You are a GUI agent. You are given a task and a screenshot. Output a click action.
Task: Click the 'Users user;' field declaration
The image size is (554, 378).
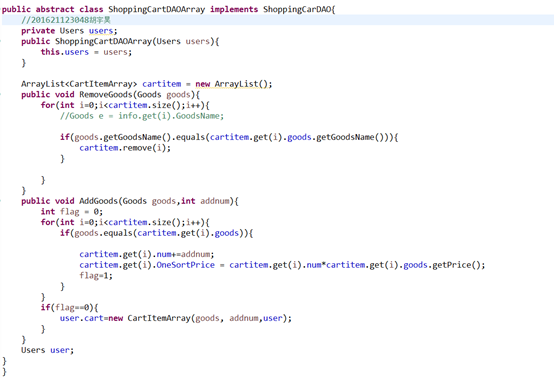point(47,350)
